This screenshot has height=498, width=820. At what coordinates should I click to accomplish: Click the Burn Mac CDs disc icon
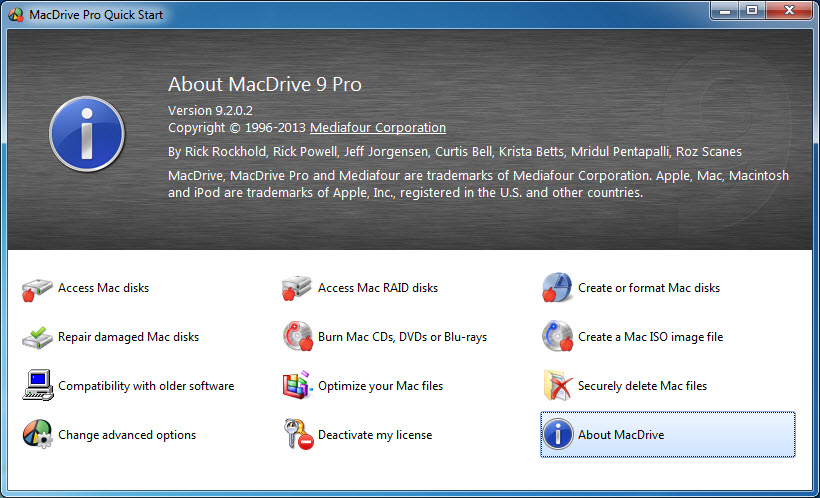coord(298,336)
